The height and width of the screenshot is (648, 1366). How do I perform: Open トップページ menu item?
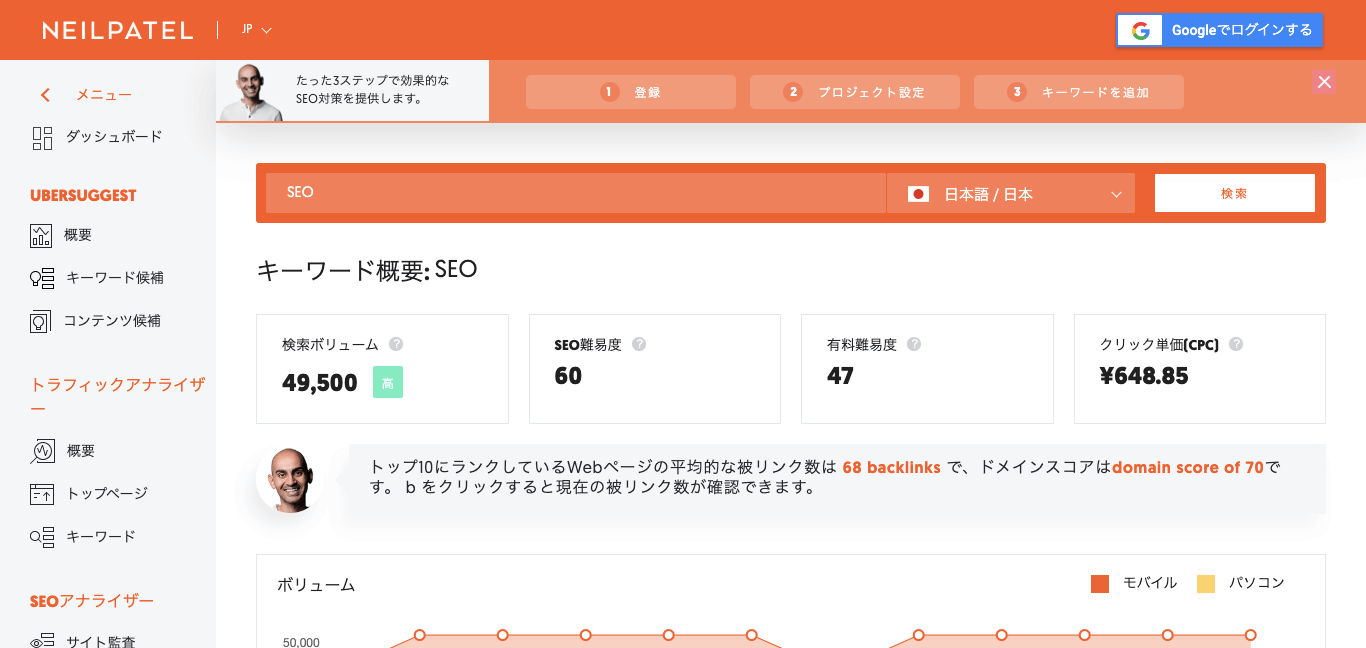(89, 494)
